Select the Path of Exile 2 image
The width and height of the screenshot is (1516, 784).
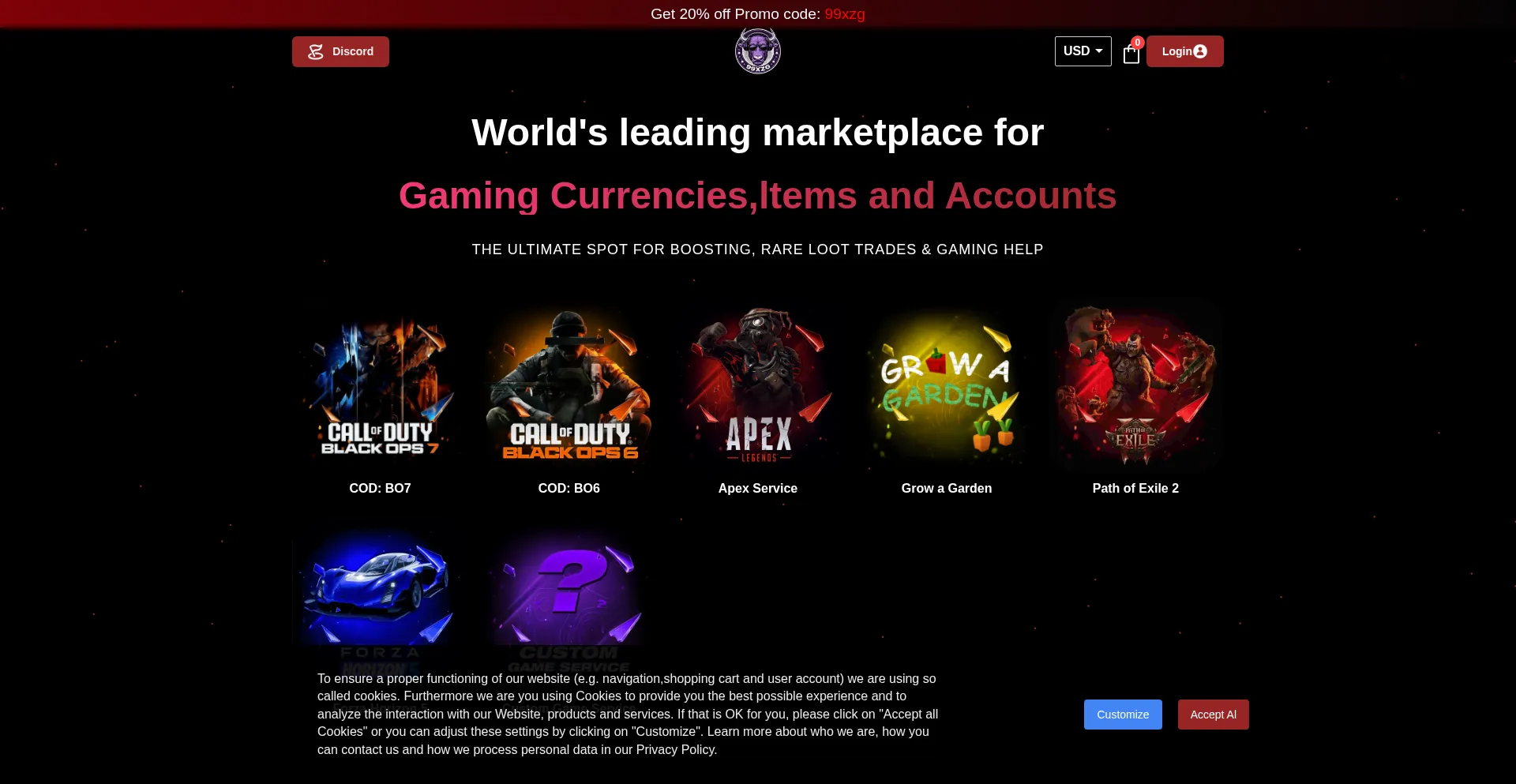pos(1135,385)
